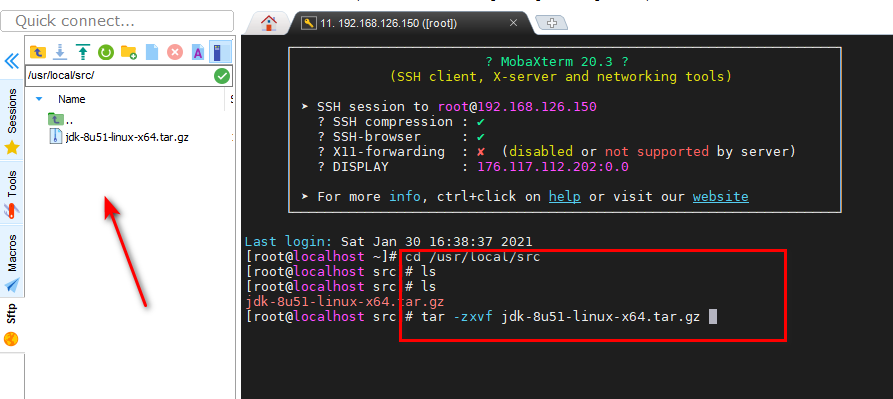
Task: Open the Tools sidebar tab
Action: (x=12, y=194)
